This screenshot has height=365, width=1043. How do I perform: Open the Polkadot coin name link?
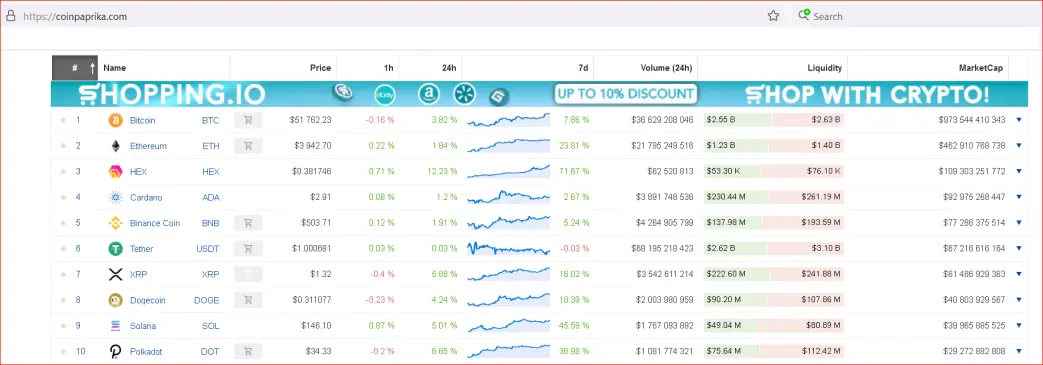click(146, 351)
